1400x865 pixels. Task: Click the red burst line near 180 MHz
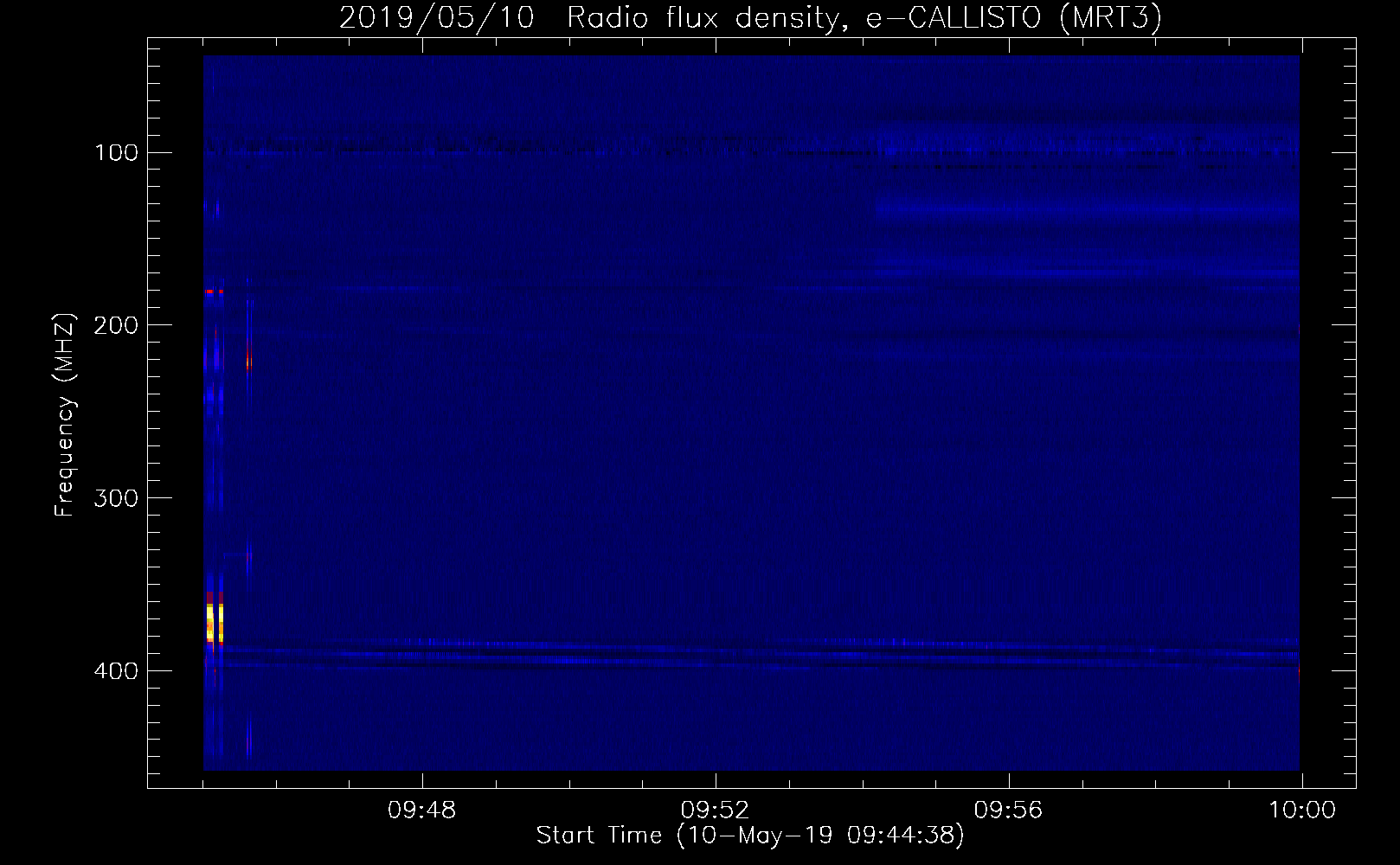[x=214, y=292]
